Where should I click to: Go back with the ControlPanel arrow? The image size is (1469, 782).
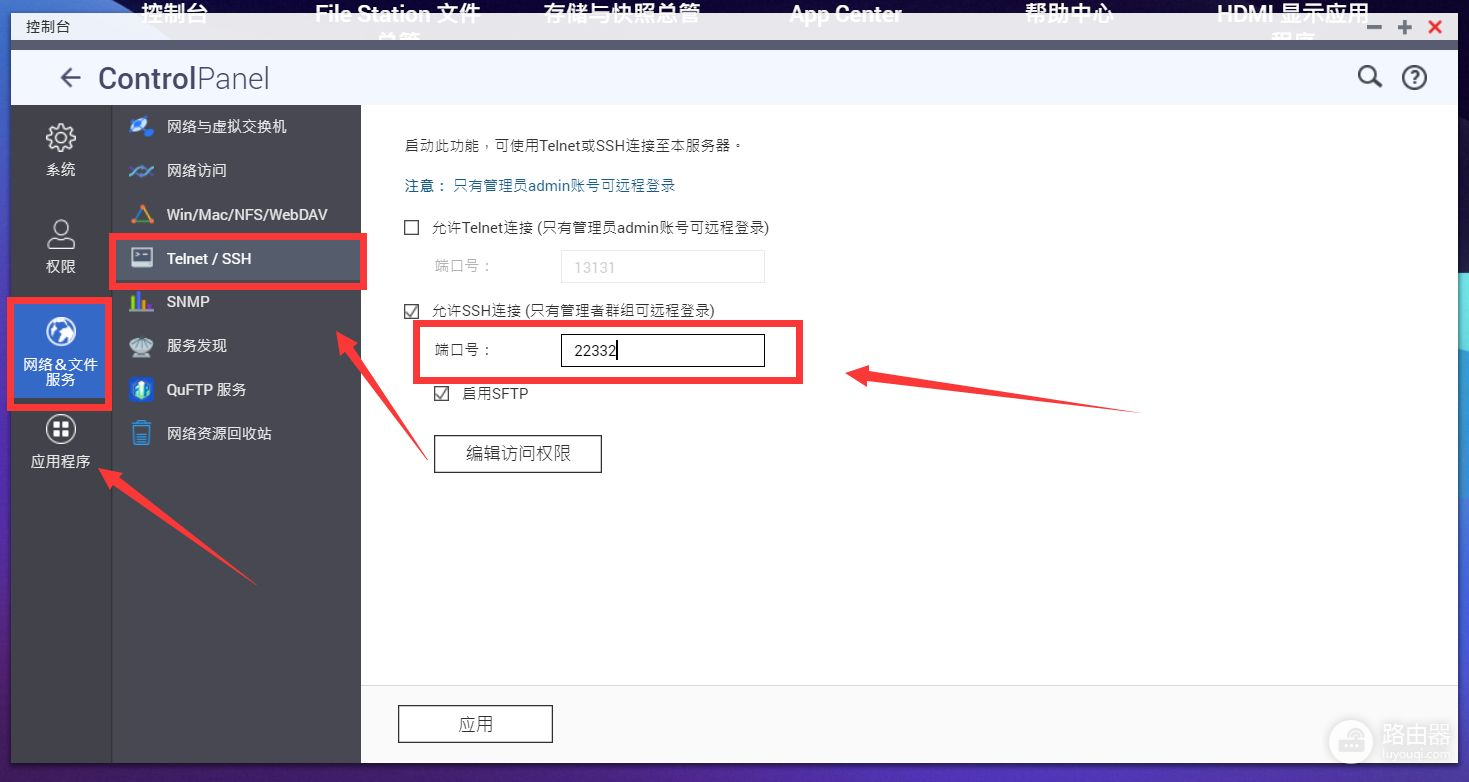coord(70,78)
